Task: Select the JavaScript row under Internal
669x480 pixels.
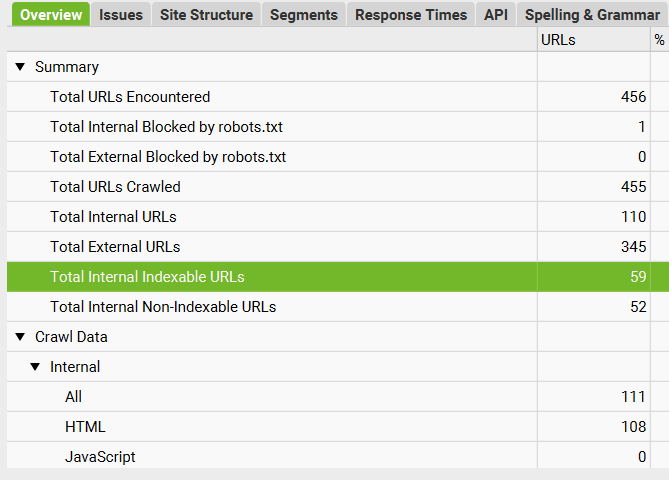Action: (x=338, y=456)
